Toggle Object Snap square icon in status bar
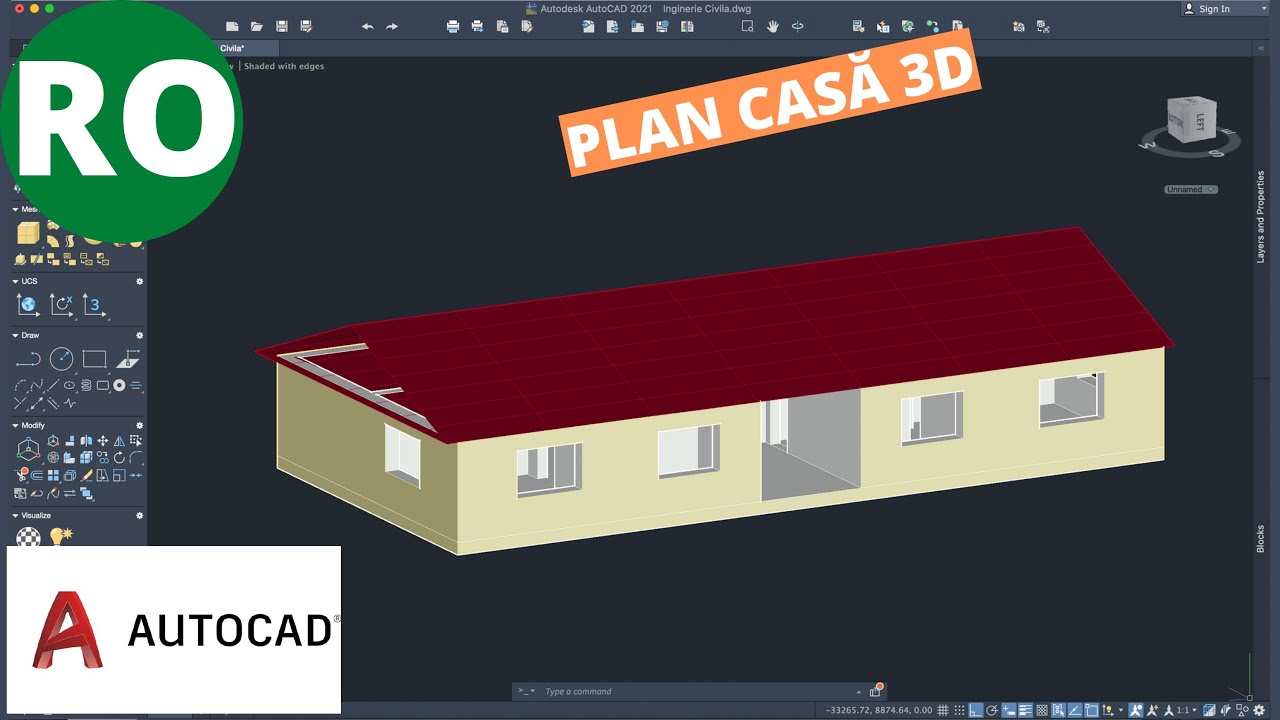 [1091, 710]
